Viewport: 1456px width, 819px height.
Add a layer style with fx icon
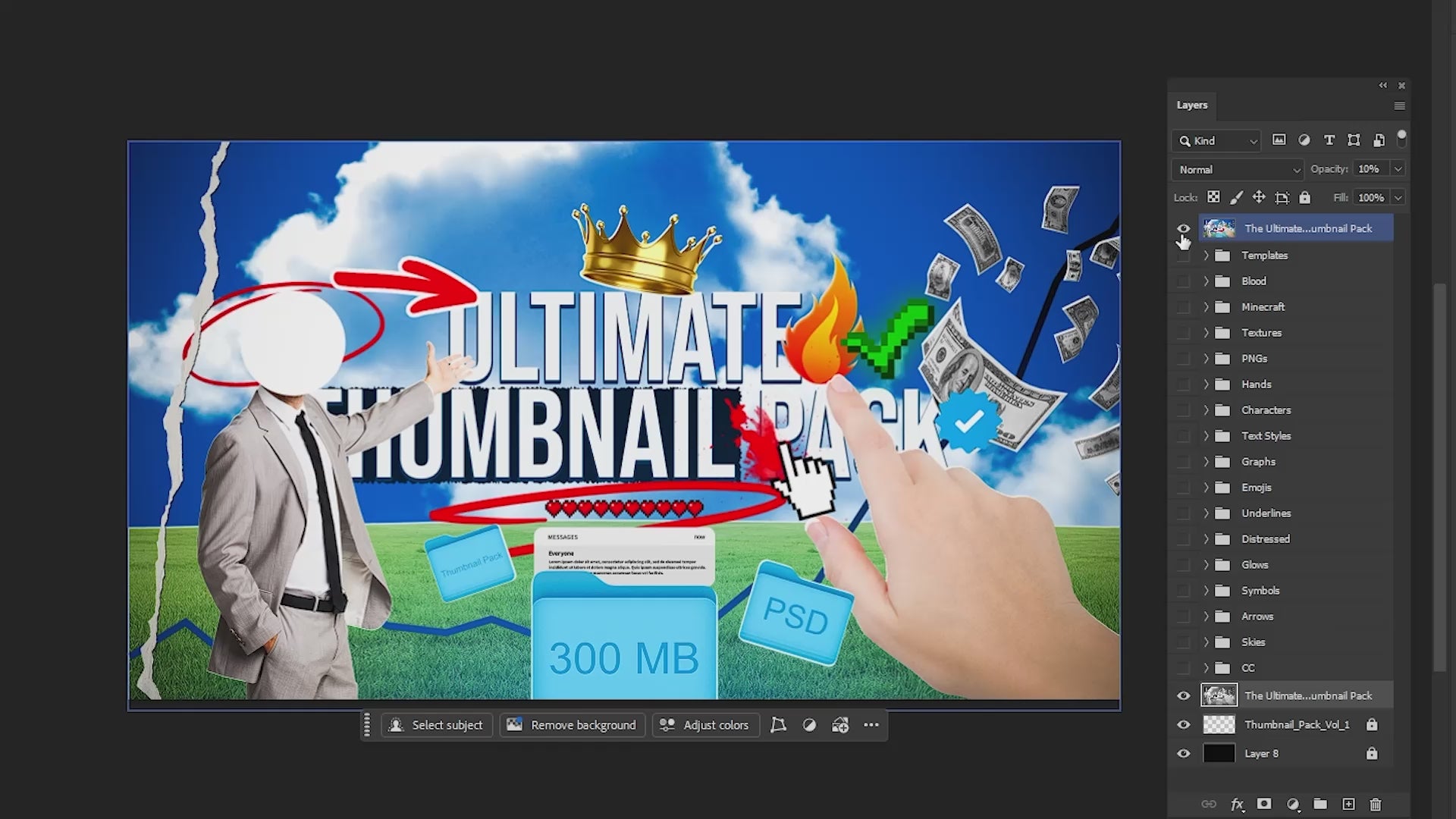pyautogui.click(x=1237, y=805)
